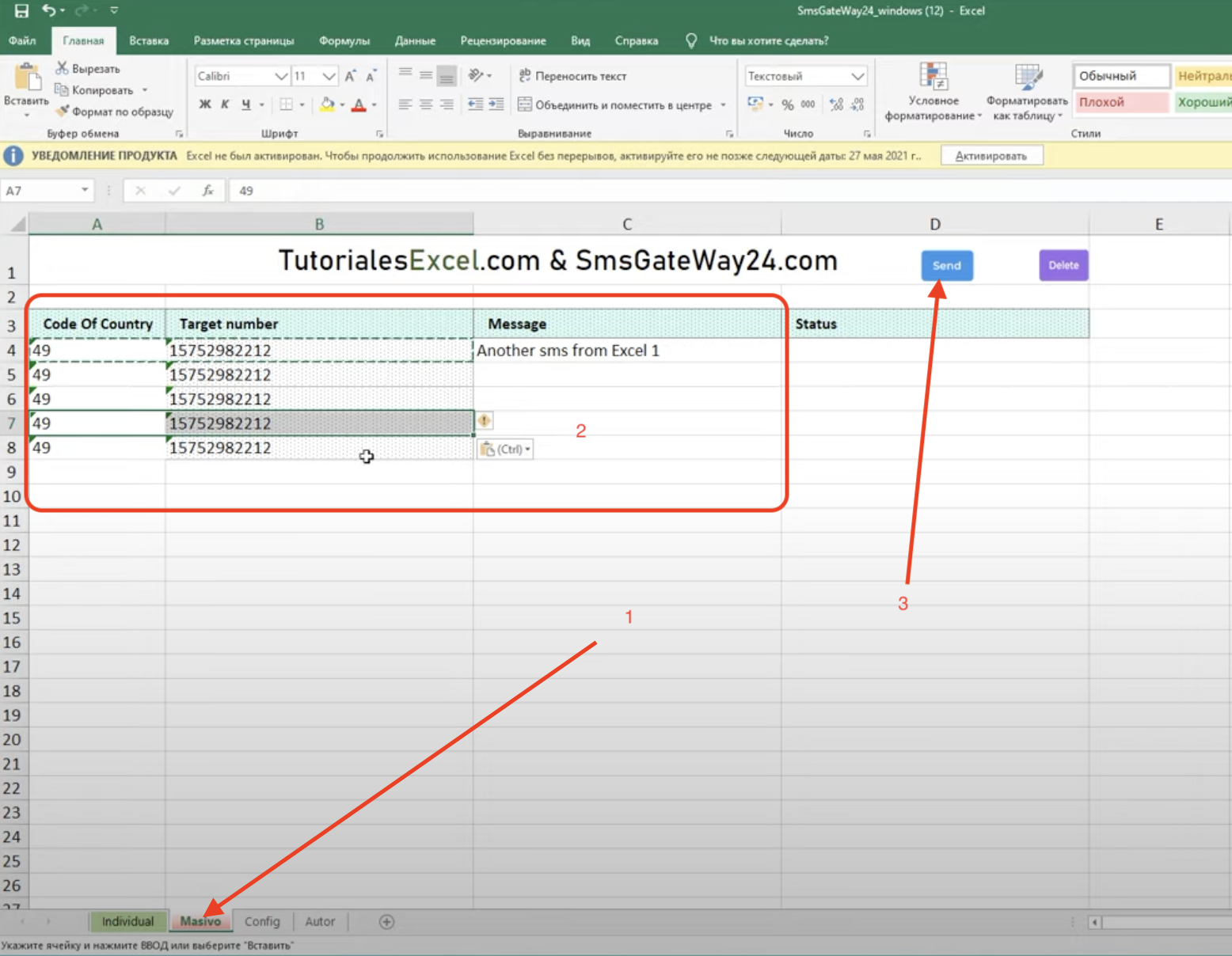Click the Активировать button
Screen dimensions: 1232x956
tap(991, 156)
